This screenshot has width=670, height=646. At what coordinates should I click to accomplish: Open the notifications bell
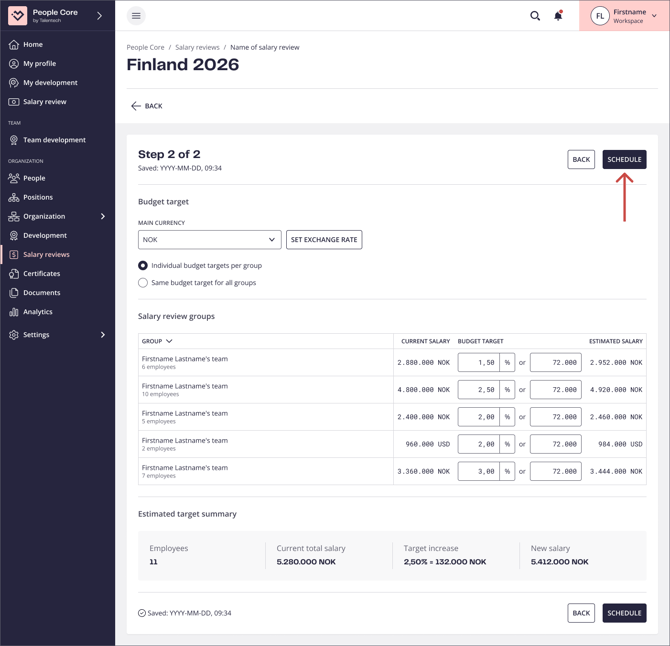pyautogui.click(x=558, y=16)
